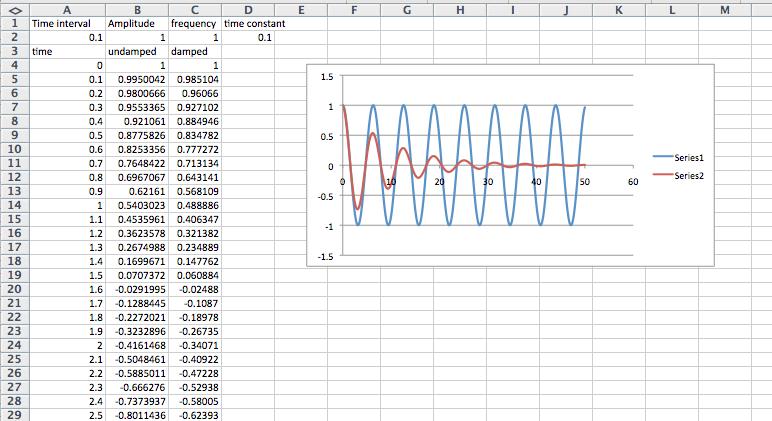Select column M header
Image resolution: width=772 pixels, height=421 pixels.
[x=725, y=10]
